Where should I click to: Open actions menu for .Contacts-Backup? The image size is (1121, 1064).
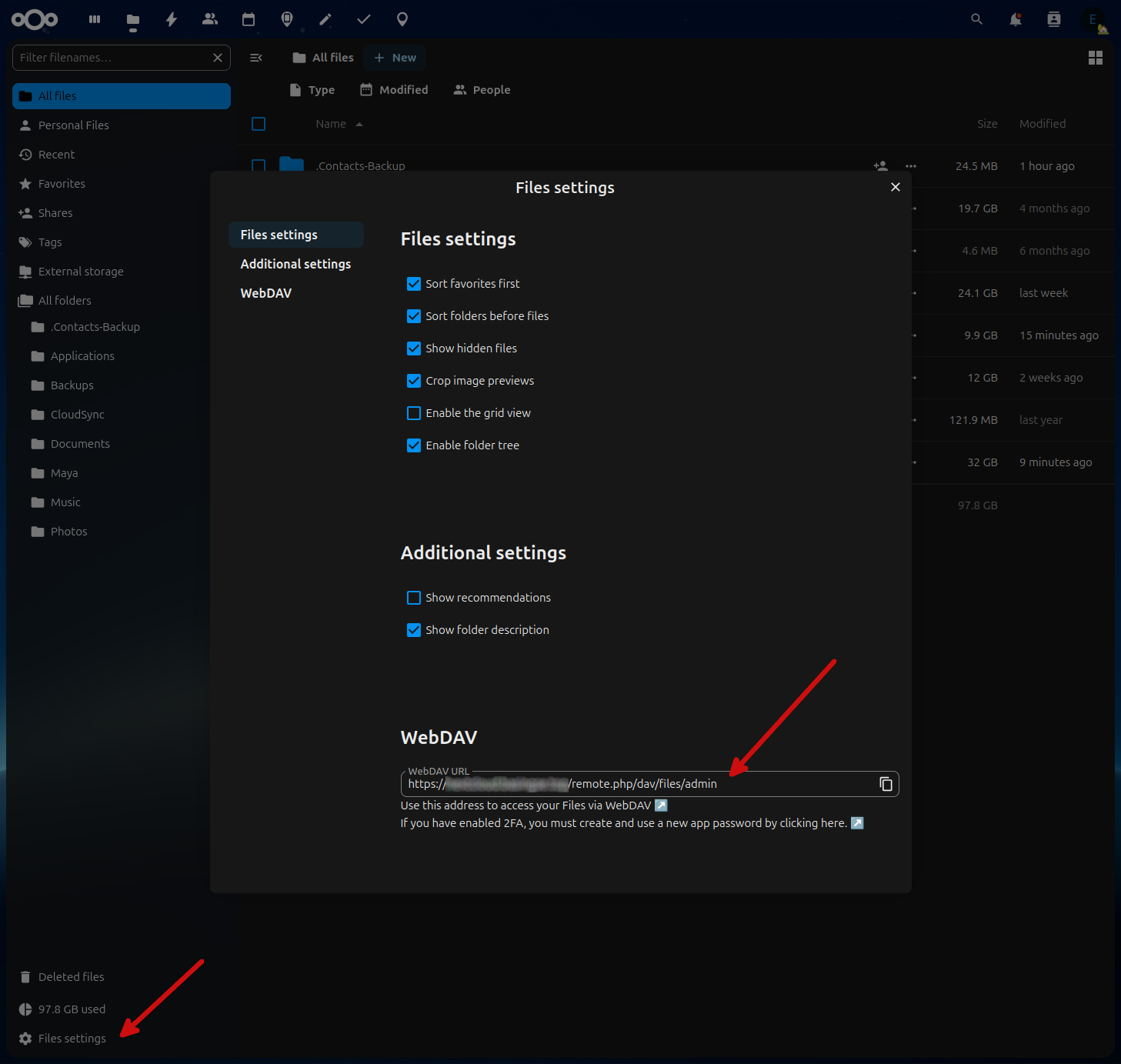click(911, 165)
